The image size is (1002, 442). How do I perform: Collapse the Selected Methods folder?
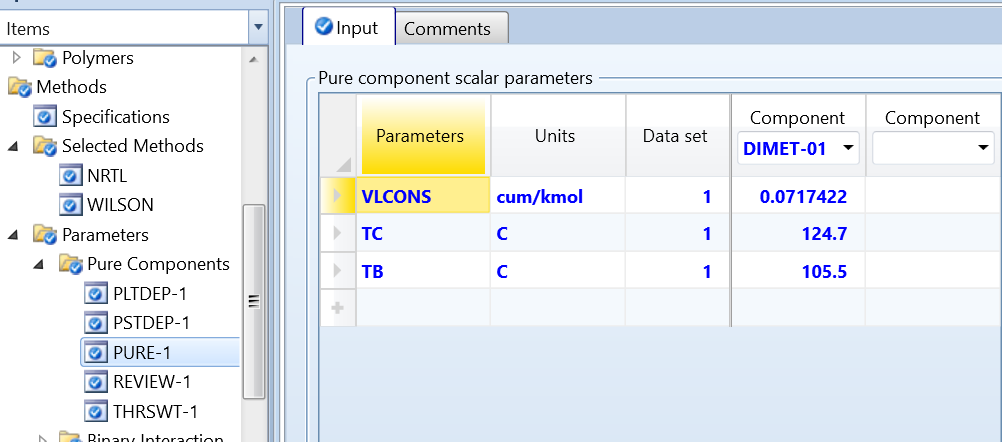coord(13,146)
